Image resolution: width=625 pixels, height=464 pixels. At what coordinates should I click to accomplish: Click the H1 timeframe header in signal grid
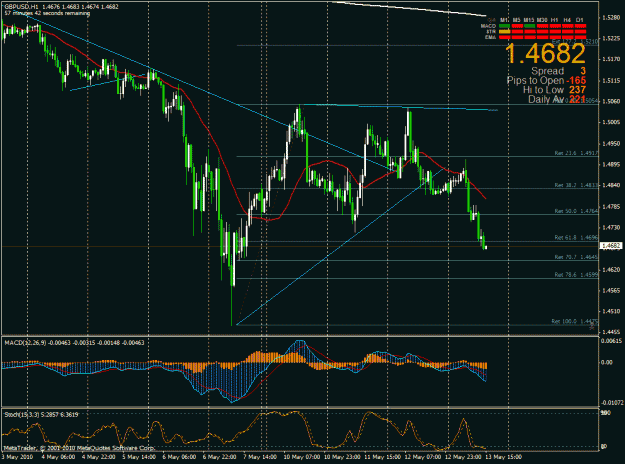point(554,20)
